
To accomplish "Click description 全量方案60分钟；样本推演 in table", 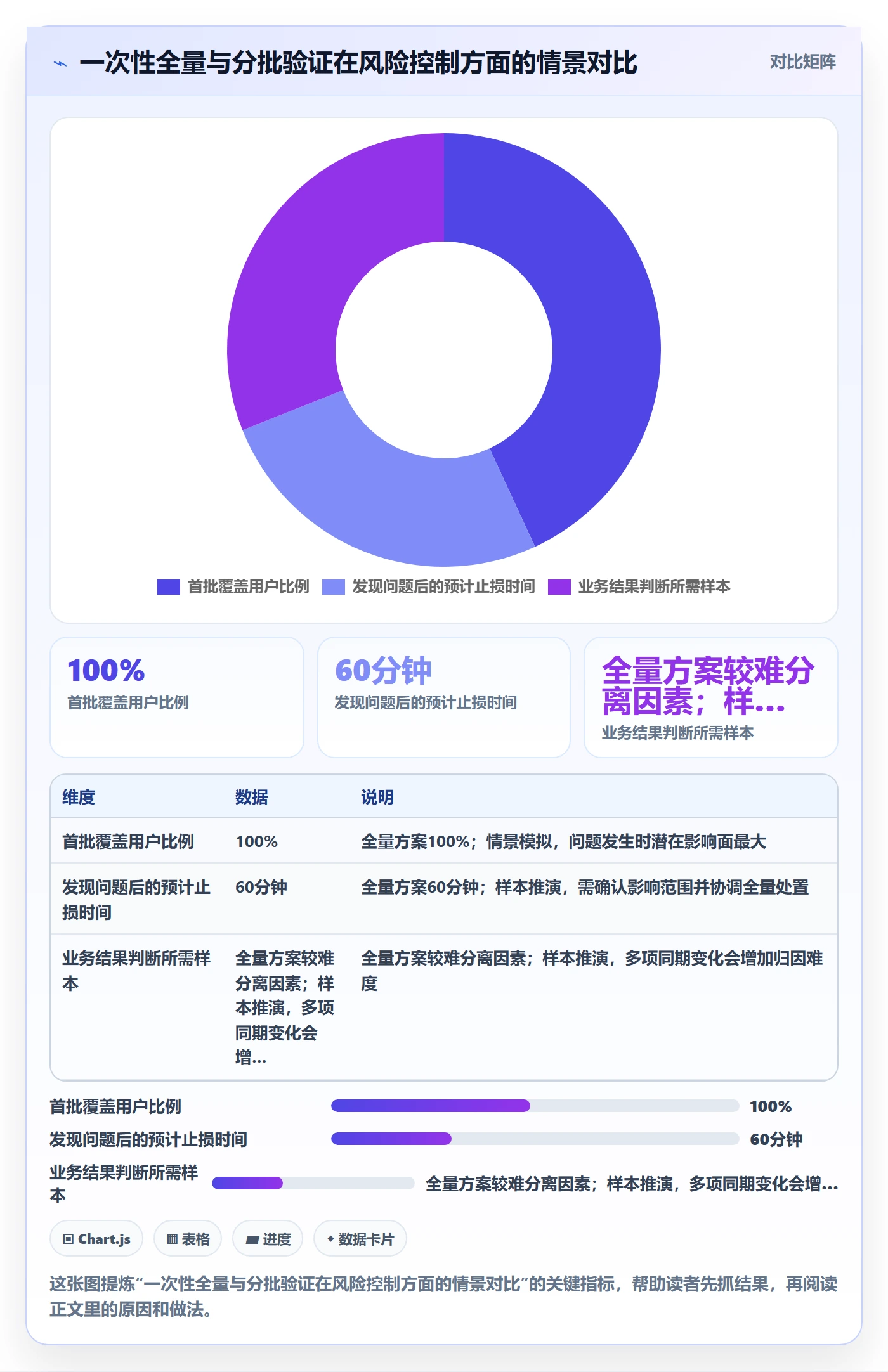I will (x=585, y=887).
